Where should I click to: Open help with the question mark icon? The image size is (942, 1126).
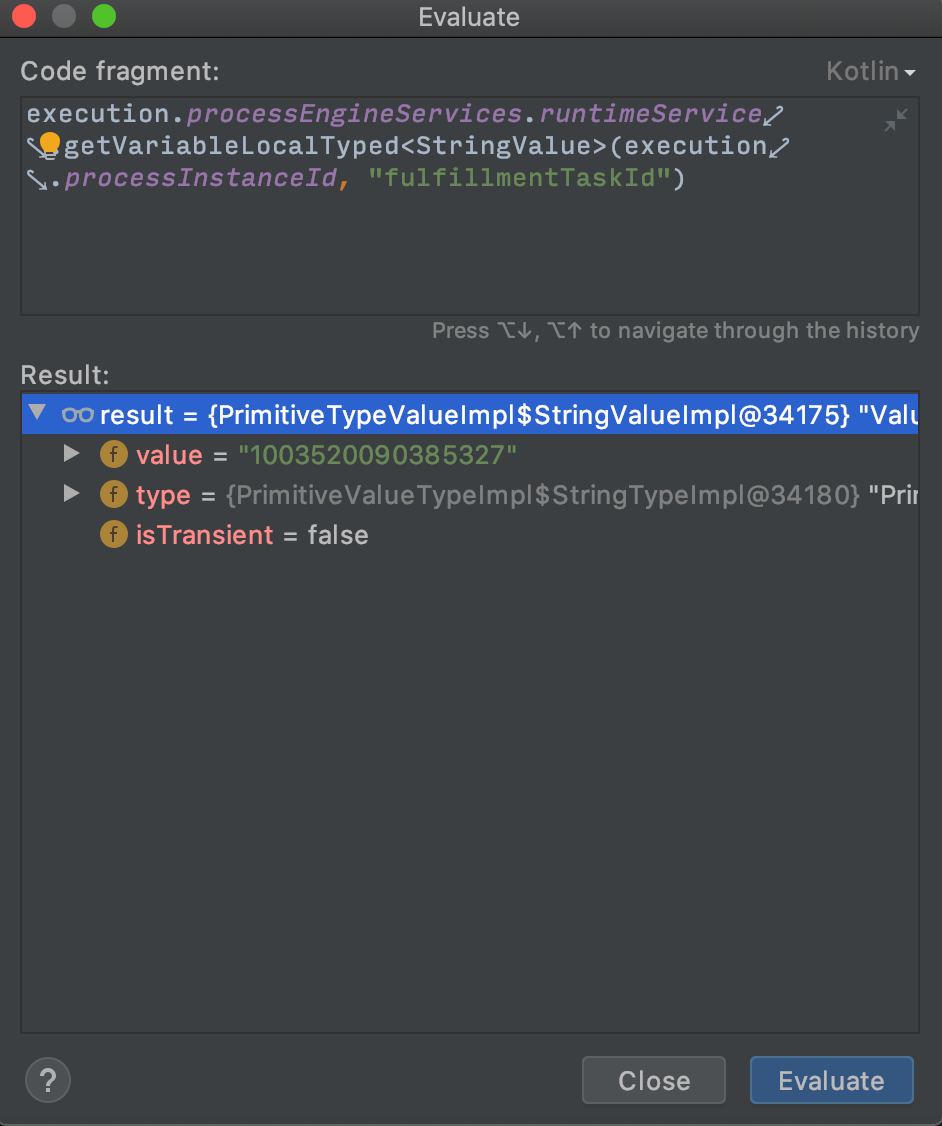click(x=48, y=1080)
